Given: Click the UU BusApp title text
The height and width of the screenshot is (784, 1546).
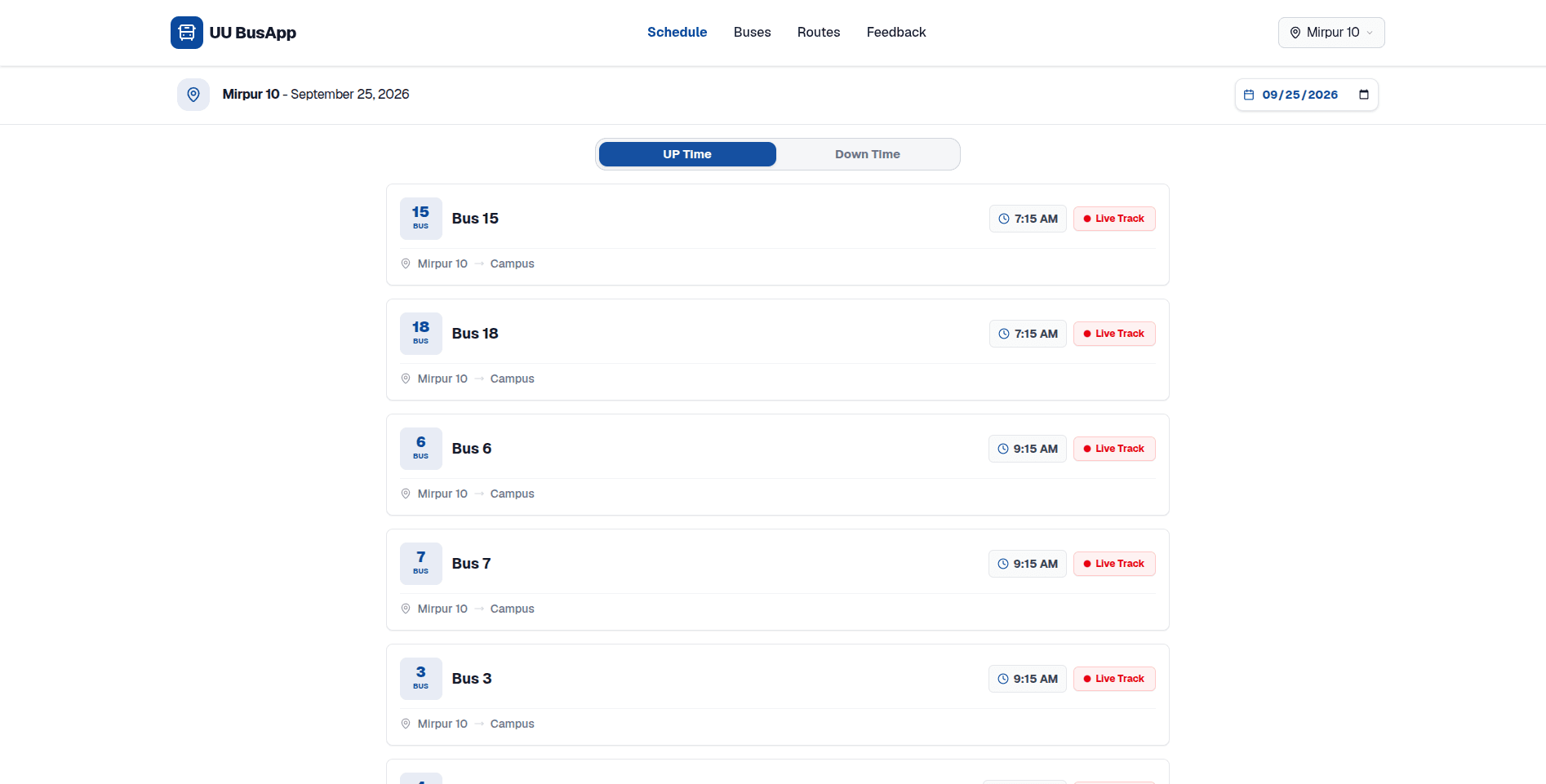Looking at the screenshot, I should click(253, 33).
